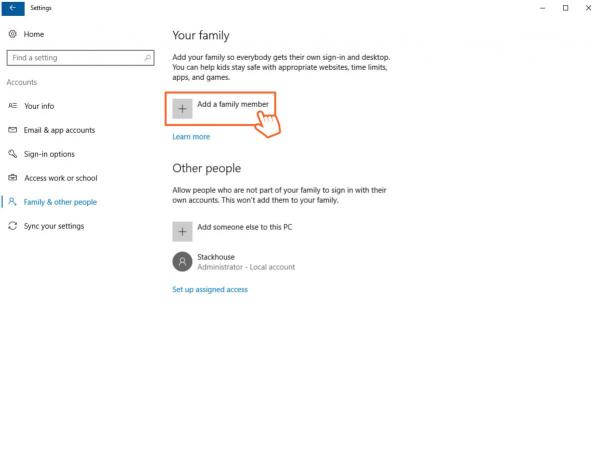Screen dimensions: 600x466
Task: Click the search magnifier icon
Action: (148, 58)
